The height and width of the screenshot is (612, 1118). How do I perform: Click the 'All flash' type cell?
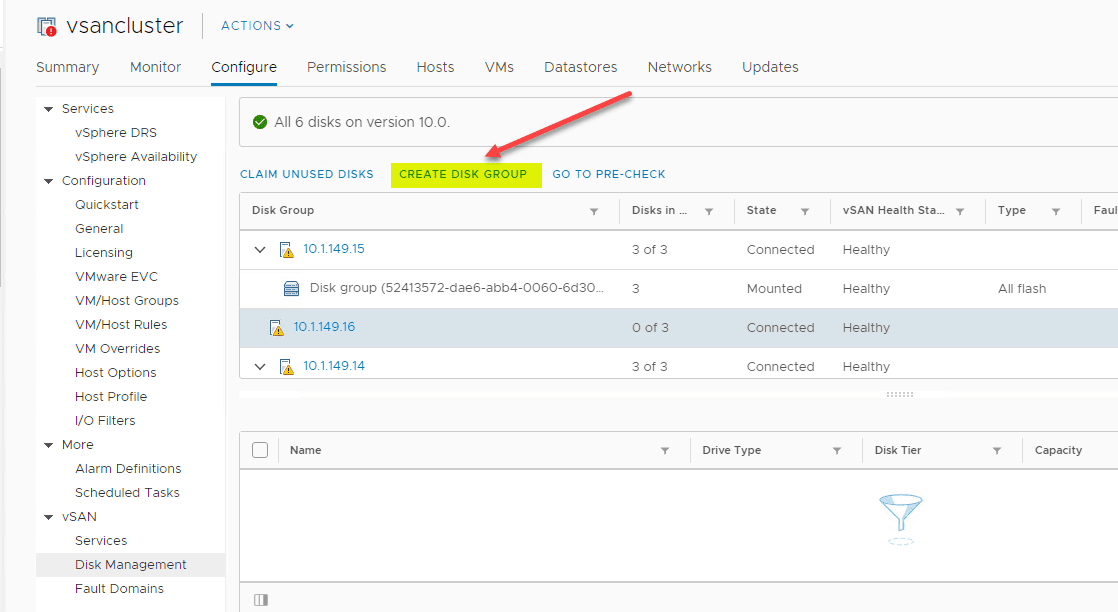point(1022,289)
